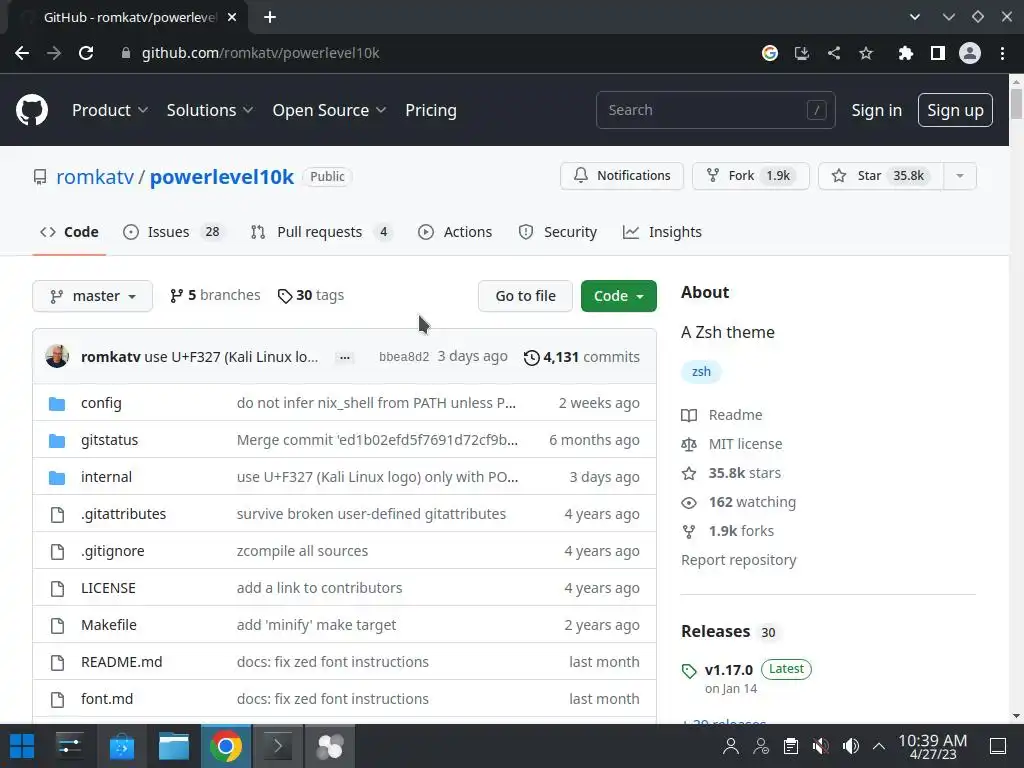1024x768 pixels.
Task: Click the Go to file button
Action: pos(525,296)
